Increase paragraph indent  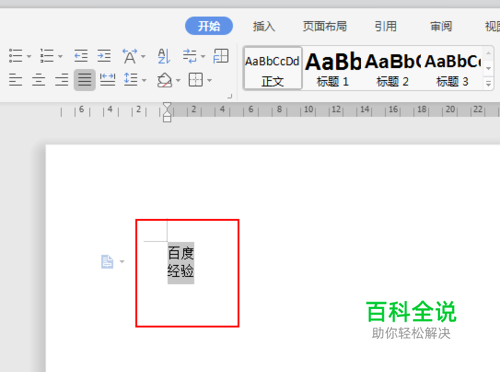(104, 56)
